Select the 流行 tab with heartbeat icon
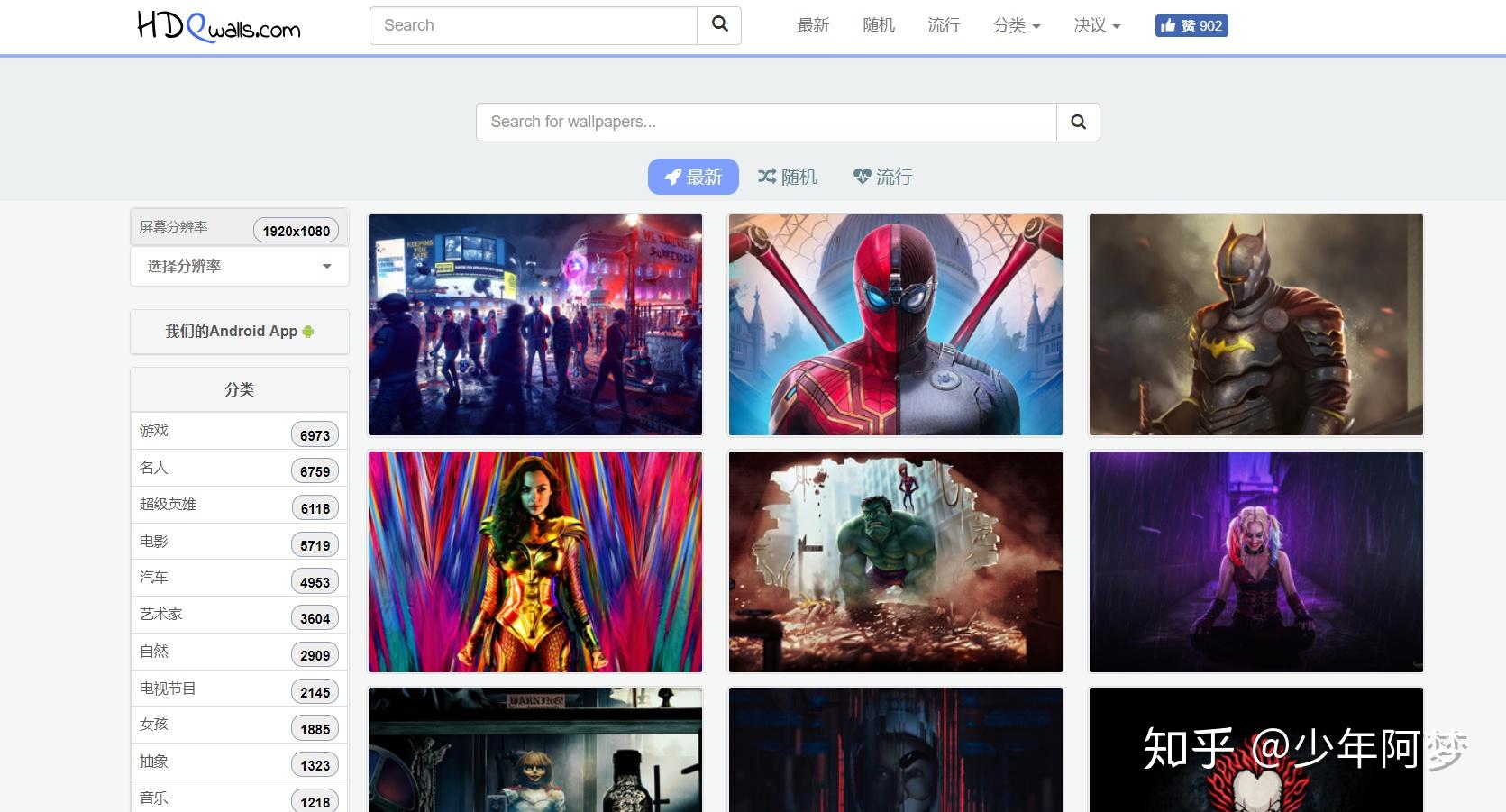This screenshot has width=1506, height=812. [x=882, y=177]
